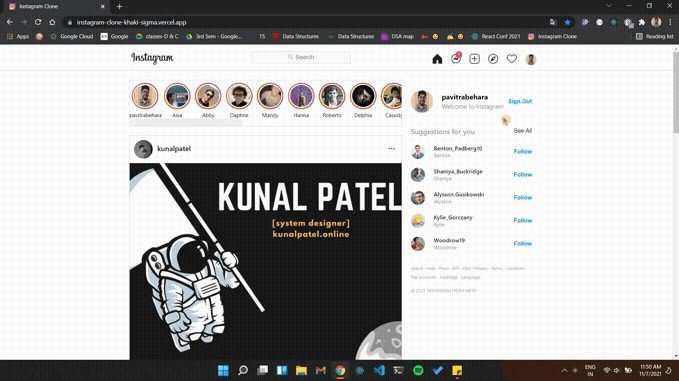Click the page vertical scrollbar thumb
The width and height of the screenshot is (679, 381).
676,92
